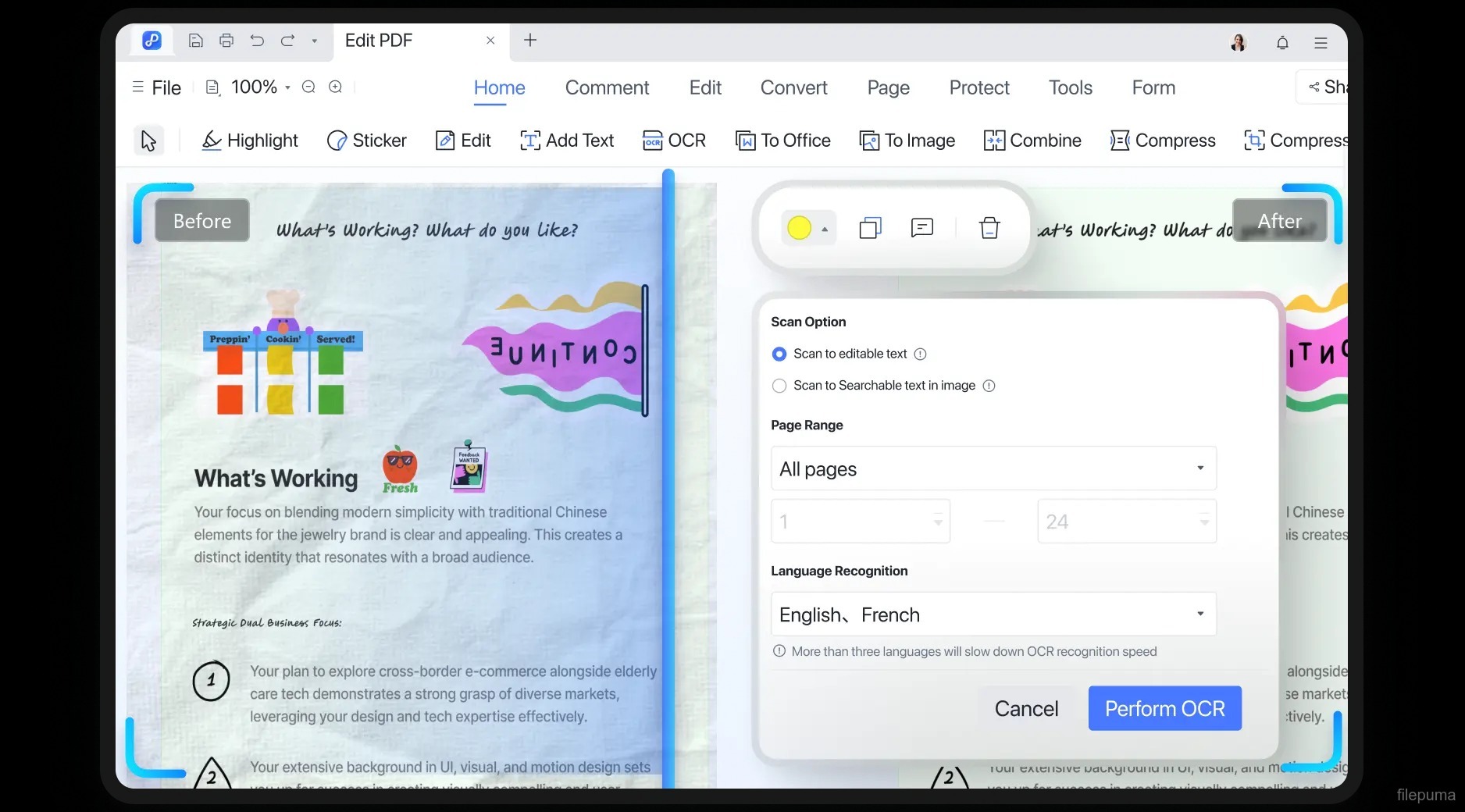Open the comment note icon
The width and height of the screenshot is (1465, 812).
coord(922,228)
